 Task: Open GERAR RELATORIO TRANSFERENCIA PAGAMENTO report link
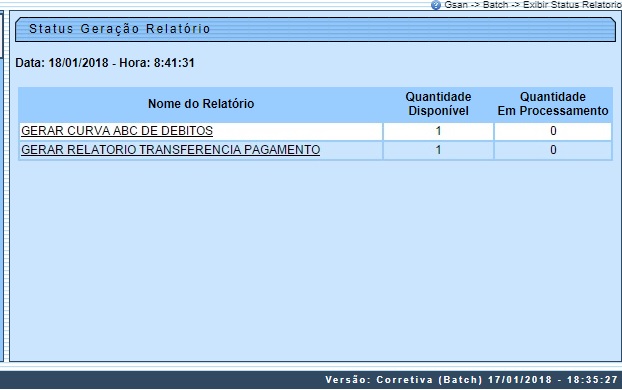click(171, 150)
